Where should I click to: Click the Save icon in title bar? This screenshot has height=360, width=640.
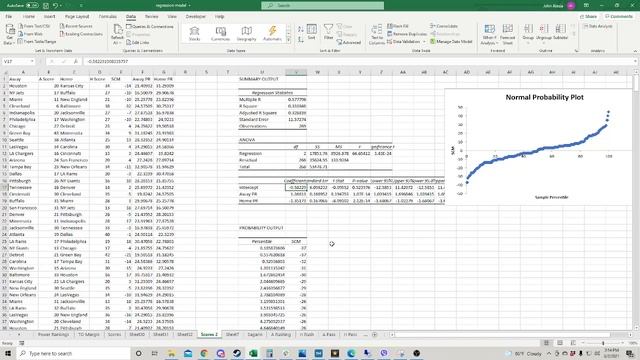click(46, 5)
